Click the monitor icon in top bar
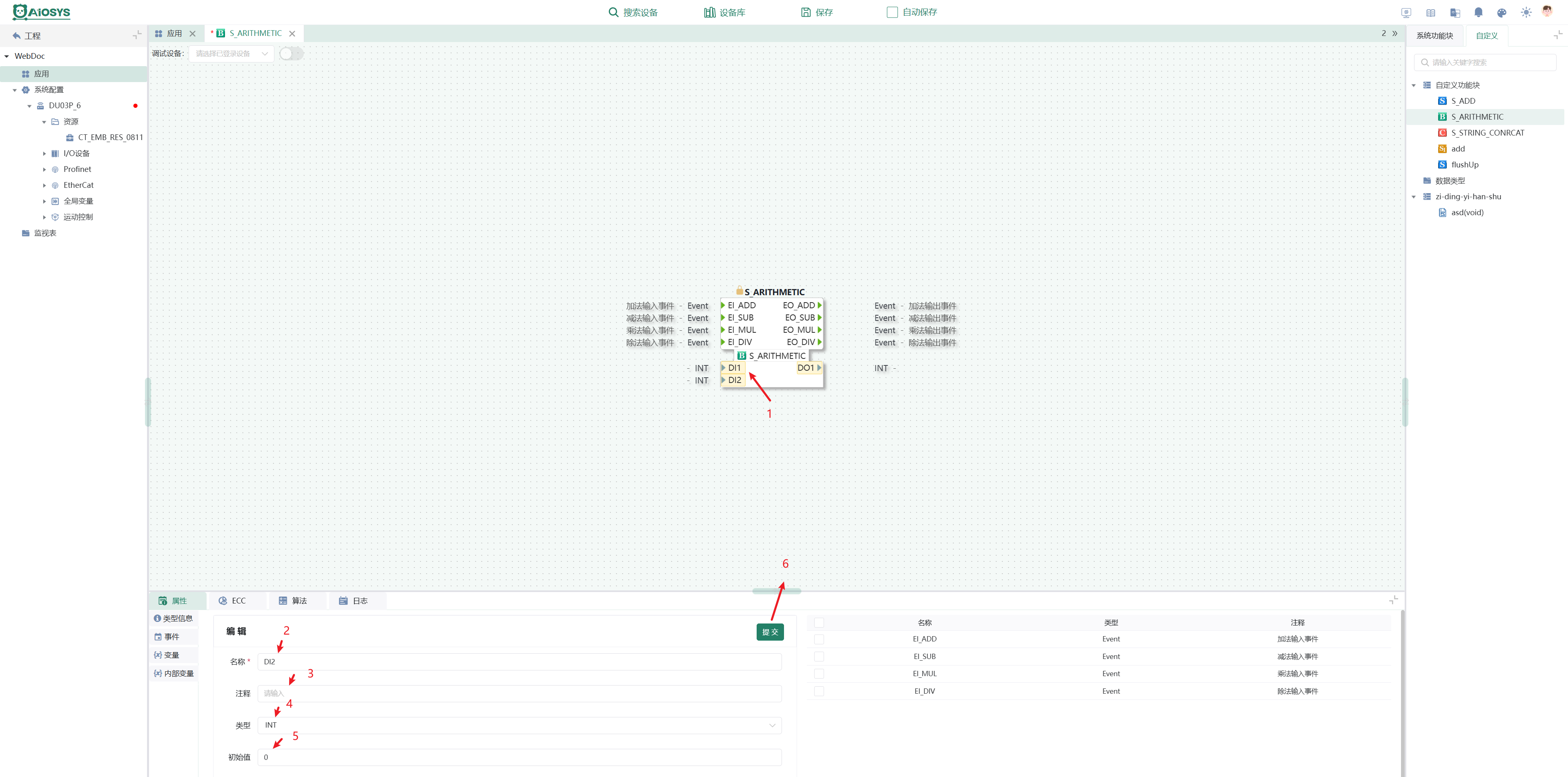 pyautogui.click(x=1406, y=12)
